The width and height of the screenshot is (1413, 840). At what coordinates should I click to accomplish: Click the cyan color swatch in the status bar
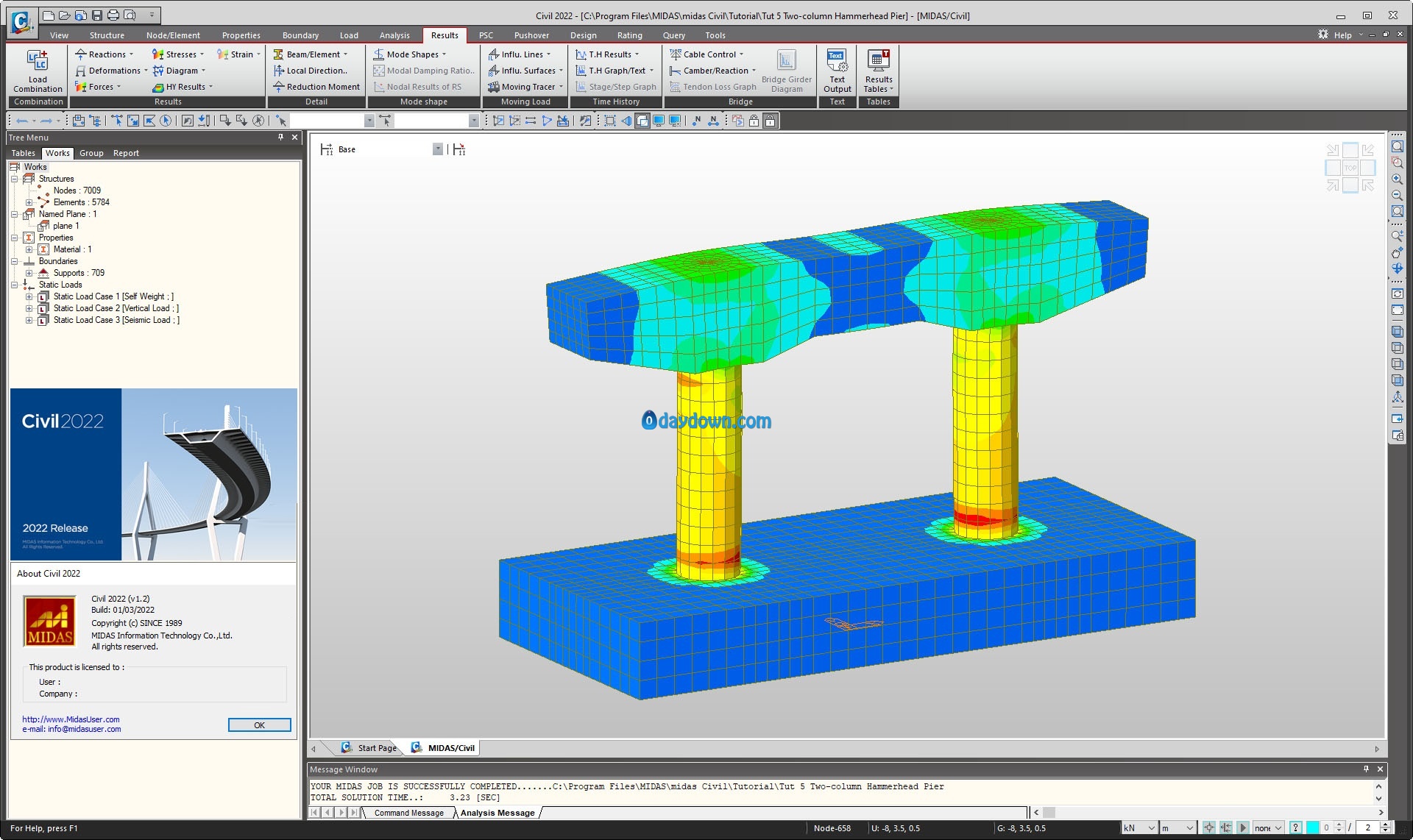(1312, 827)
